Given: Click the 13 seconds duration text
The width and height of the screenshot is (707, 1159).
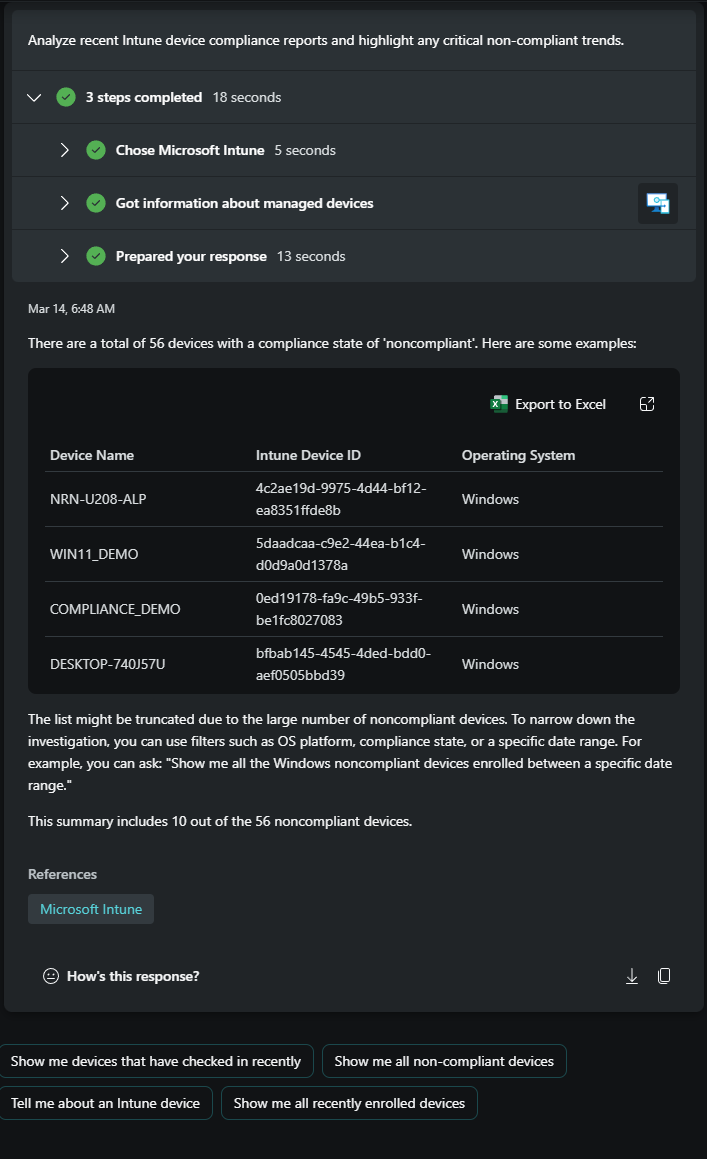Looking at the screenshot, I should pyautogui.click(x=311, y=256).
